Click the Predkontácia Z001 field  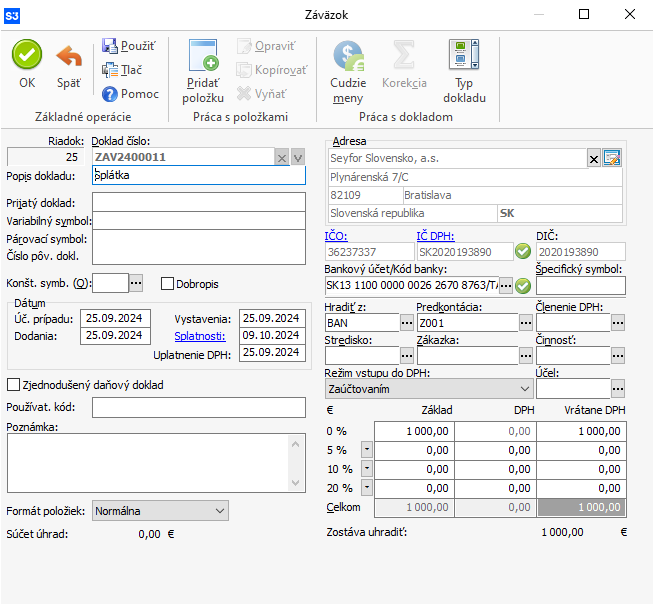click(467, 323)
